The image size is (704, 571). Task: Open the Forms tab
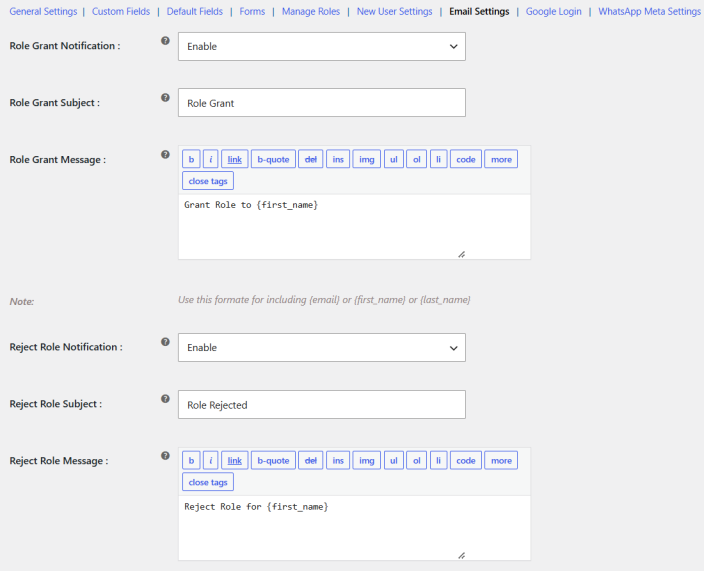pos(252,11)
